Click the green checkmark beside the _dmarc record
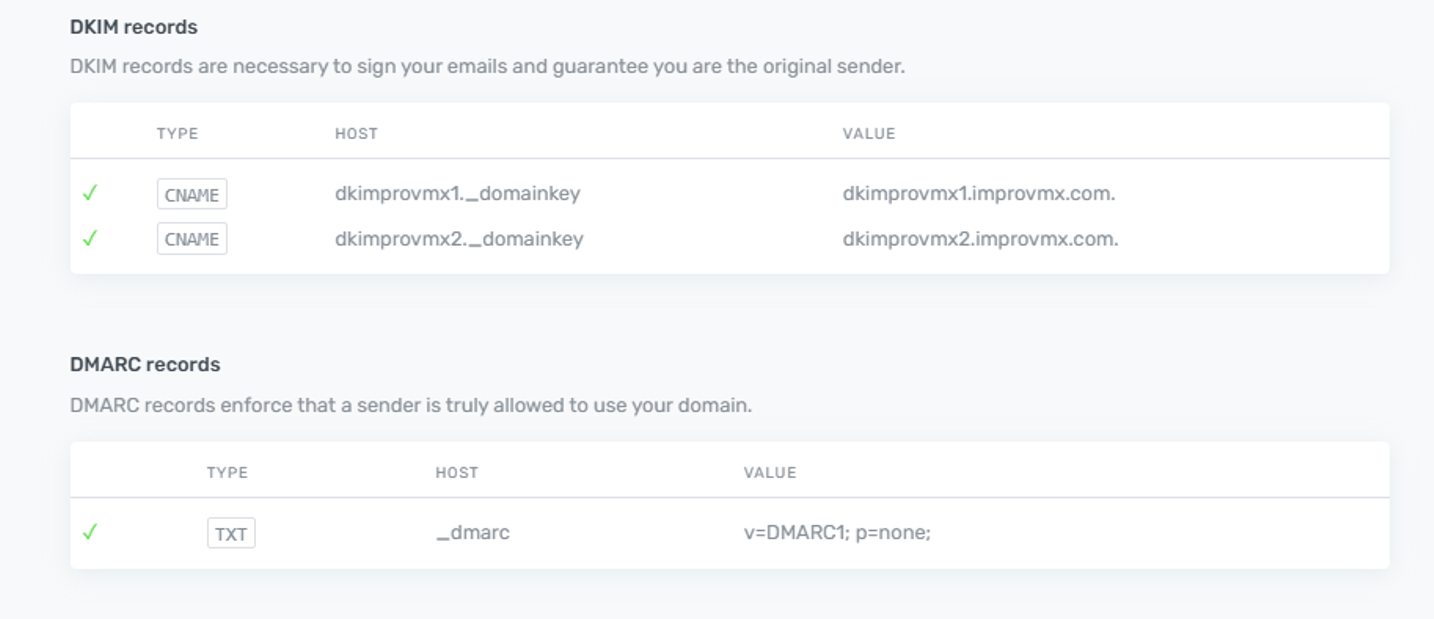Viewport: 1434px width, 619px height. [x=90, y=532]
